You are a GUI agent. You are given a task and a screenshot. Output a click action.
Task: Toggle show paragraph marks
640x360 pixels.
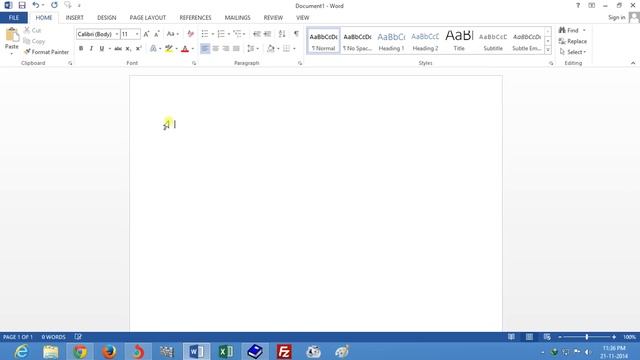(296, 34)
